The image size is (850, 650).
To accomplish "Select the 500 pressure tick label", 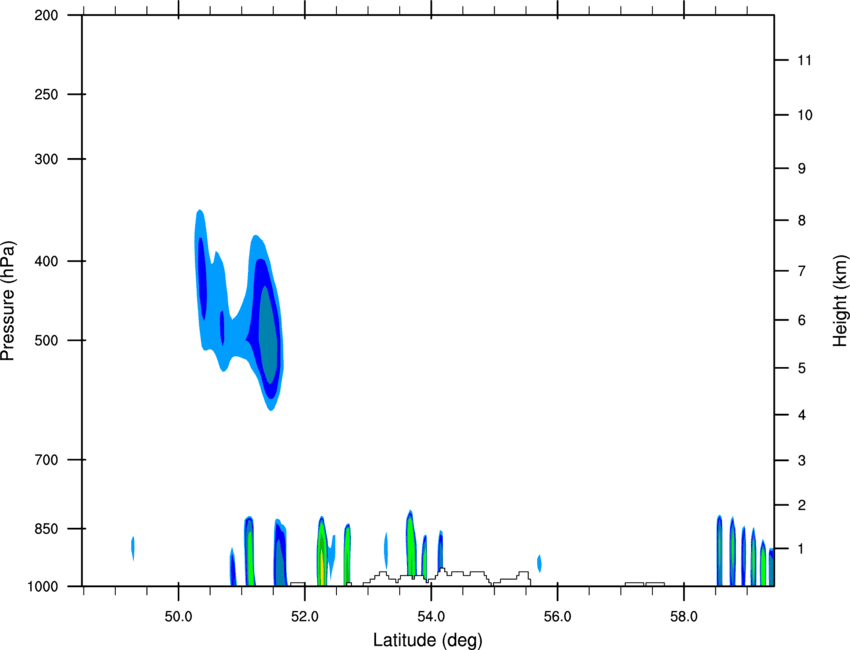I will point(46,340).
